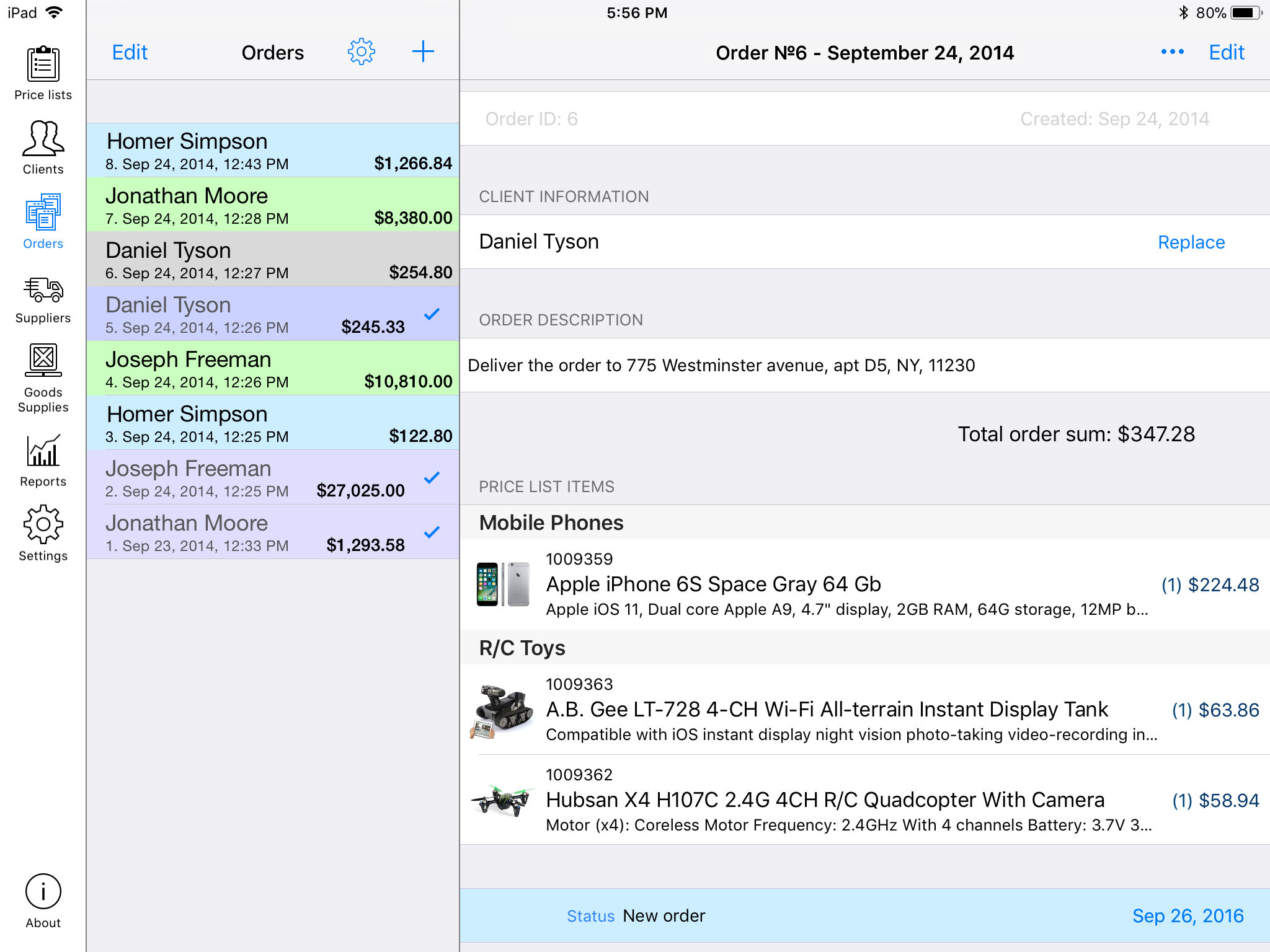Tap the $8,380.00 order amount

tap(413, 218)
